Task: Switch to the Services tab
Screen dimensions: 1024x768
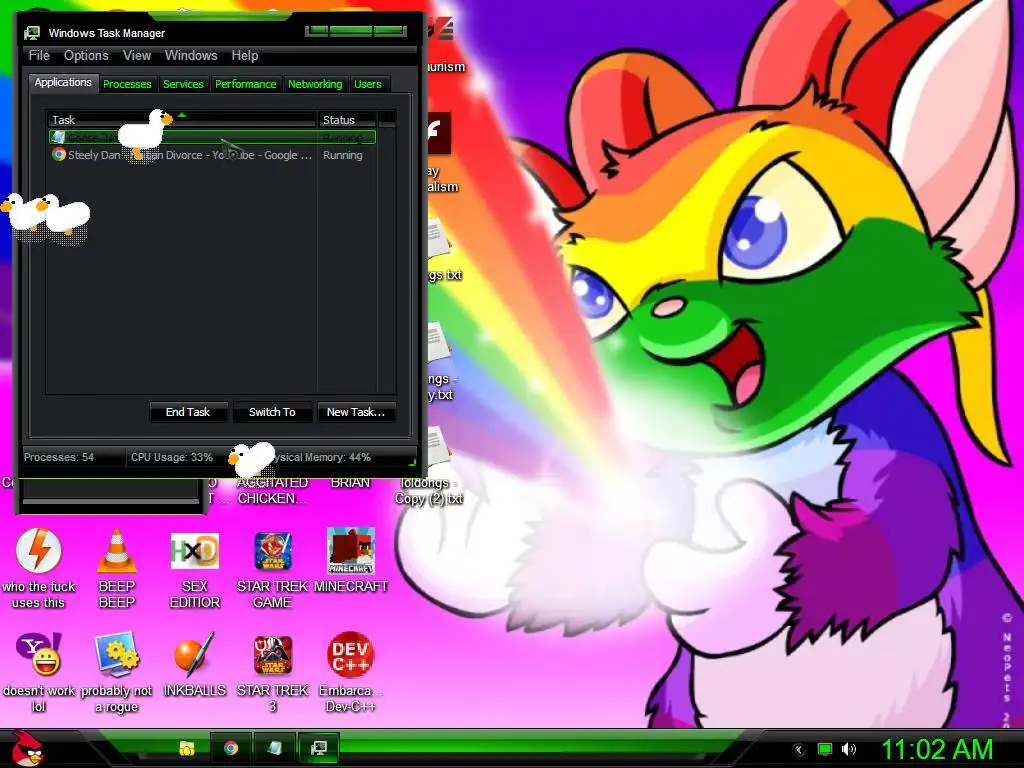Action: [183, 84]
